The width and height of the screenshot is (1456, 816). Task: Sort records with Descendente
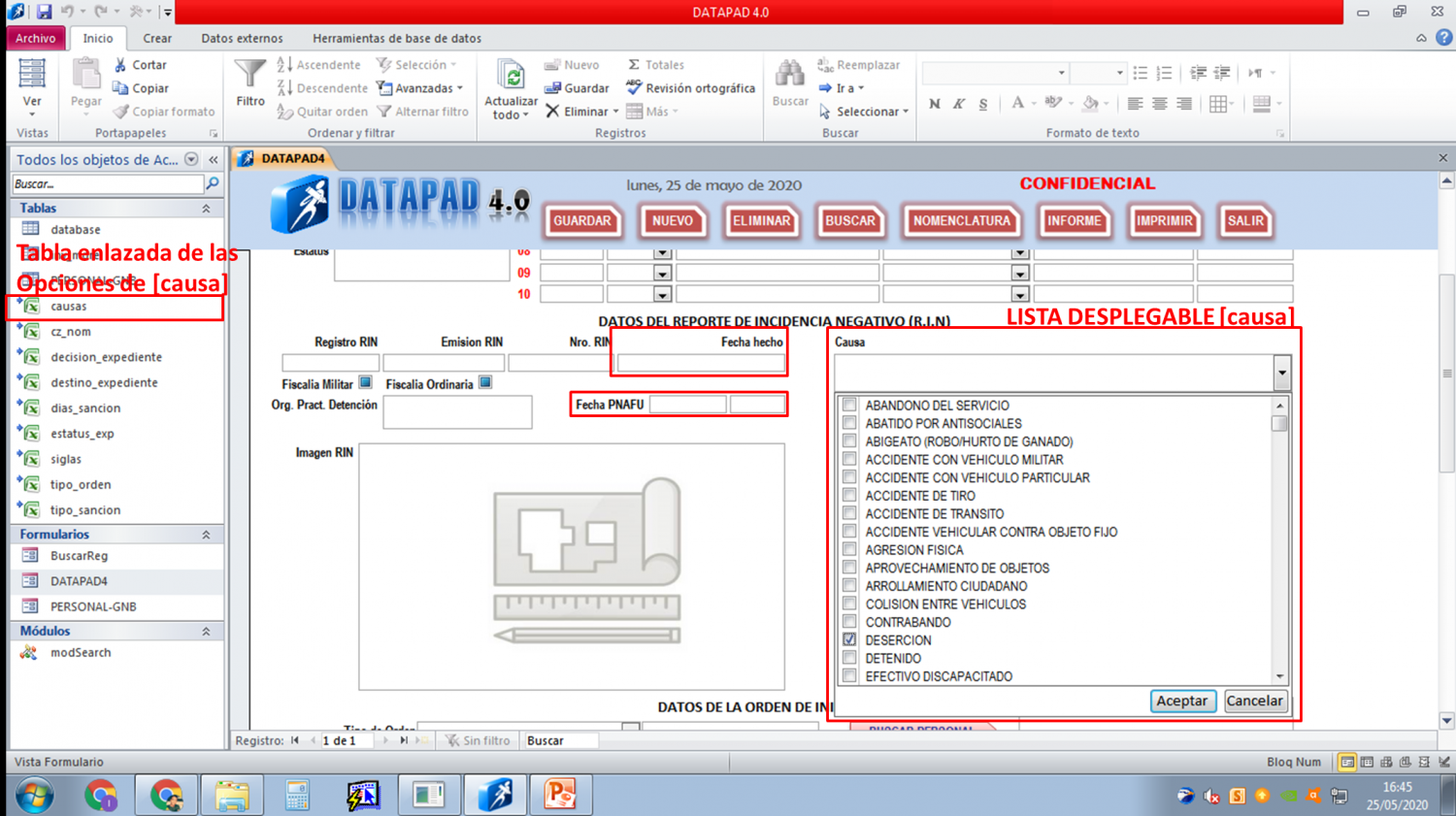(322, 88)
